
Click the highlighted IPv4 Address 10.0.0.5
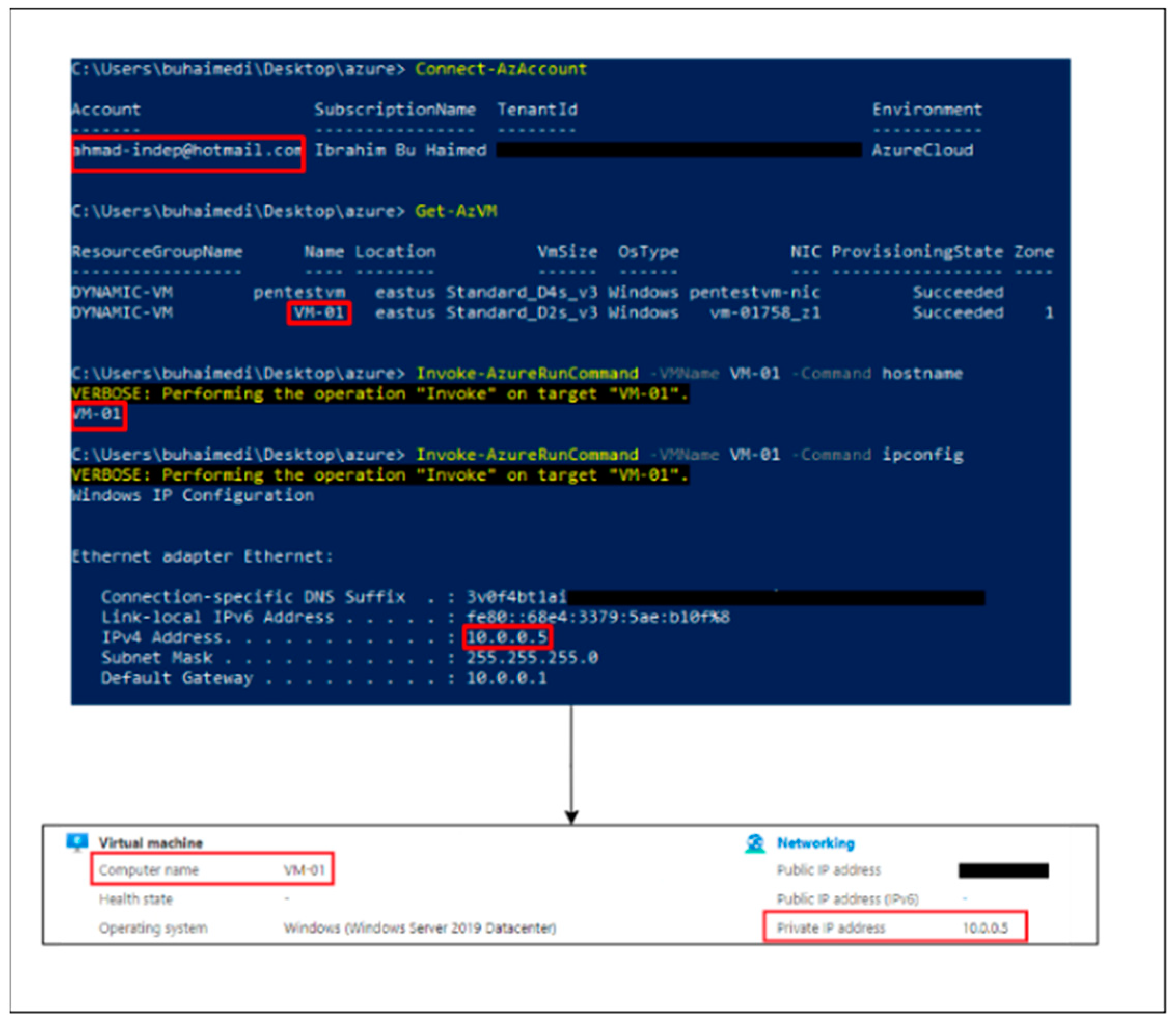coord(507,637)
